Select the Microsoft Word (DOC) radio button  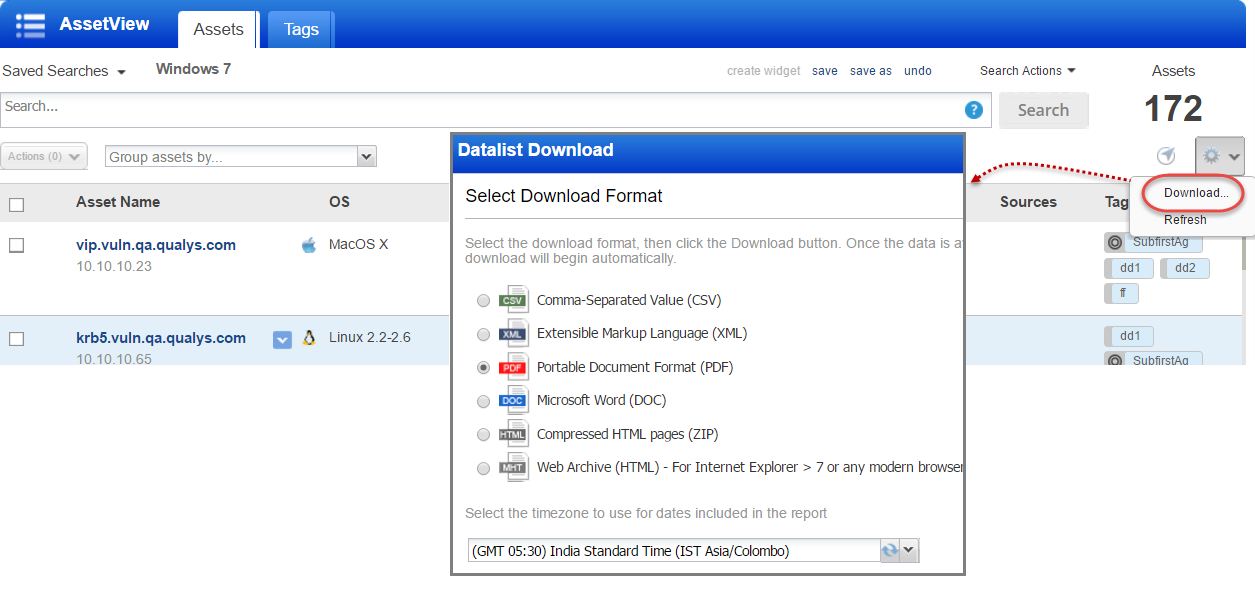tap(484, 401)
